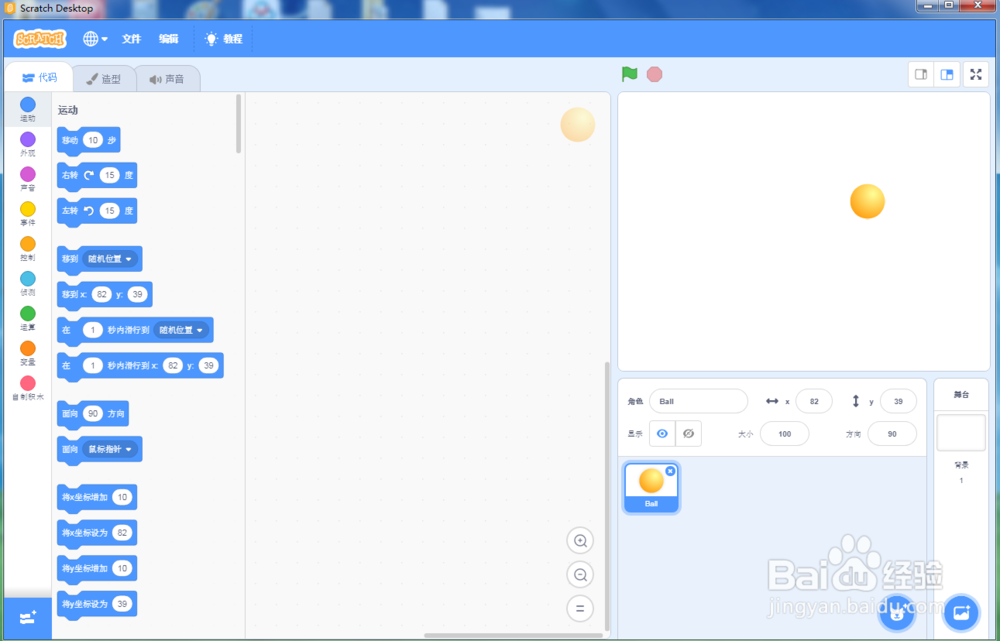Switch stage to fullscreen mode
Image resolution: width=1000 pixels, height=641 pixels.
coord(976,74)
